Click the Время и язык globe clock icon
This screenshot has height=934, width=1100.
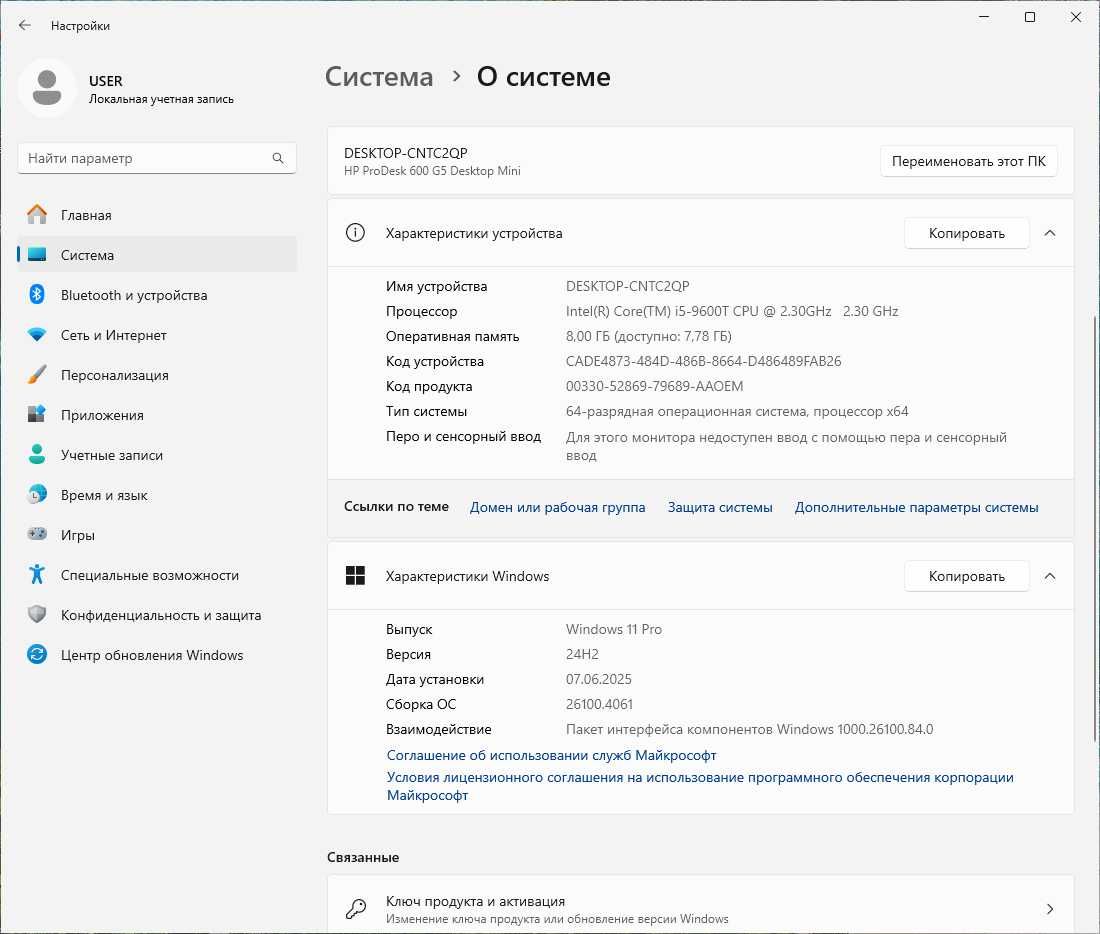click(x=37, y=495)
